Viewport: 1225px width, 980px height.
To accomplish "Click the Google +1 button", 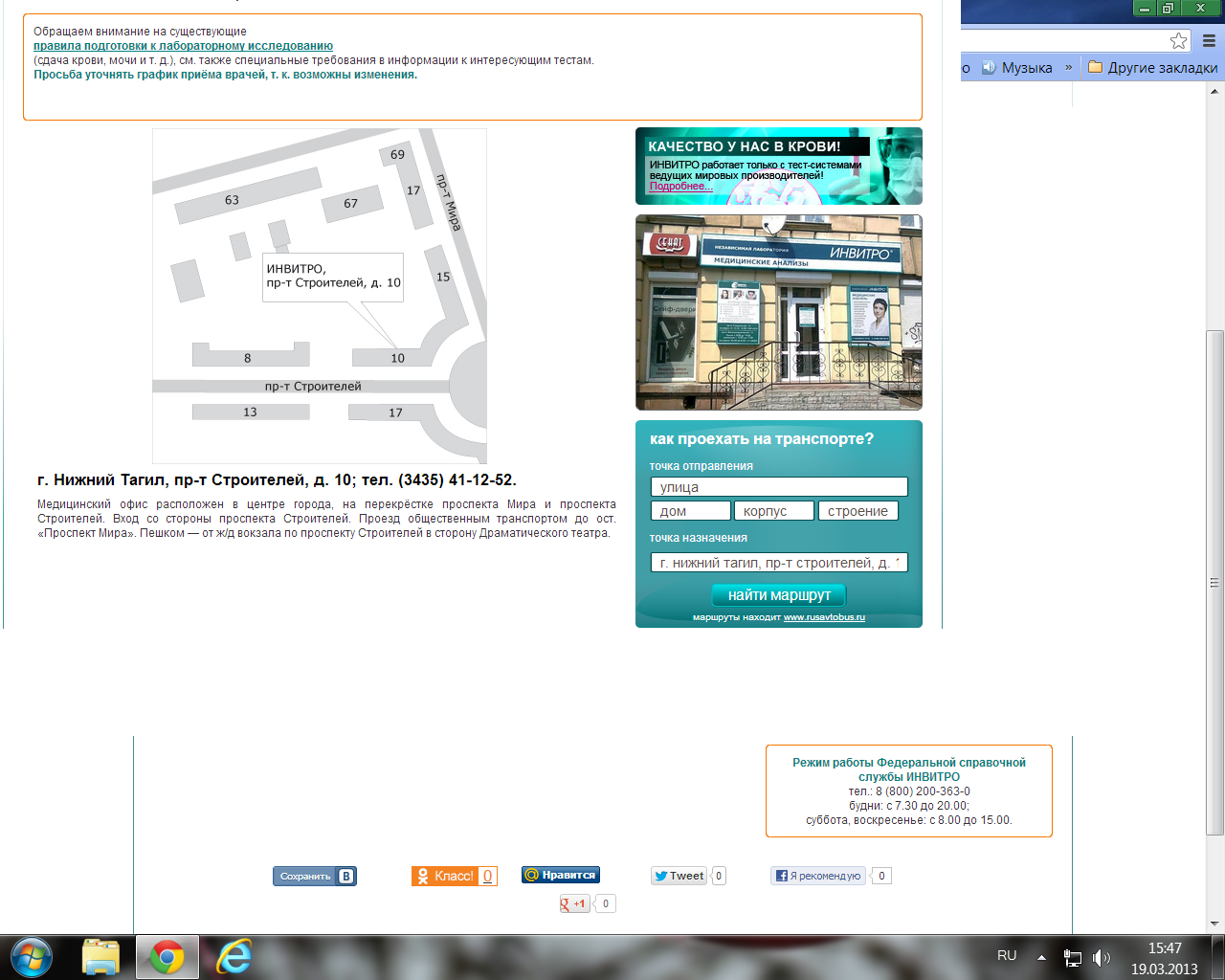I will pos(573,903).
